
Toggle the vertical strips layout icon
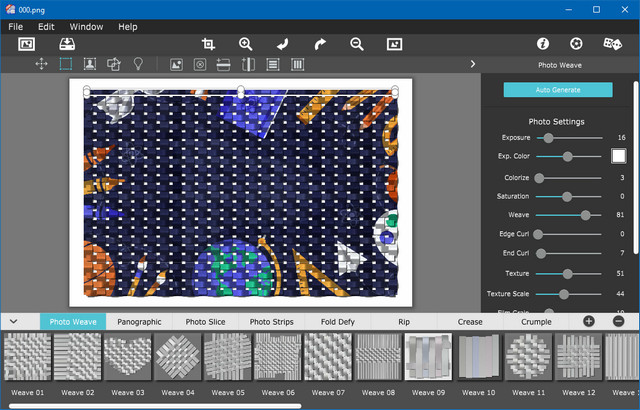(297, 64)
